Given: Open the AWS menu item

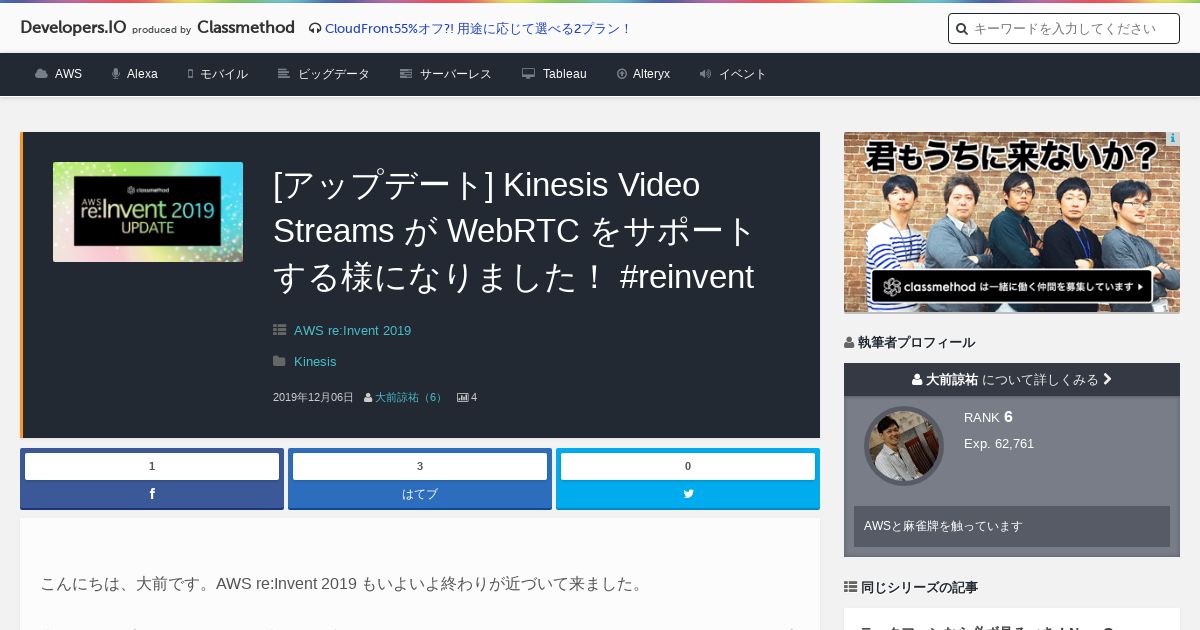Looking at the screenshot, I should 68,74.
